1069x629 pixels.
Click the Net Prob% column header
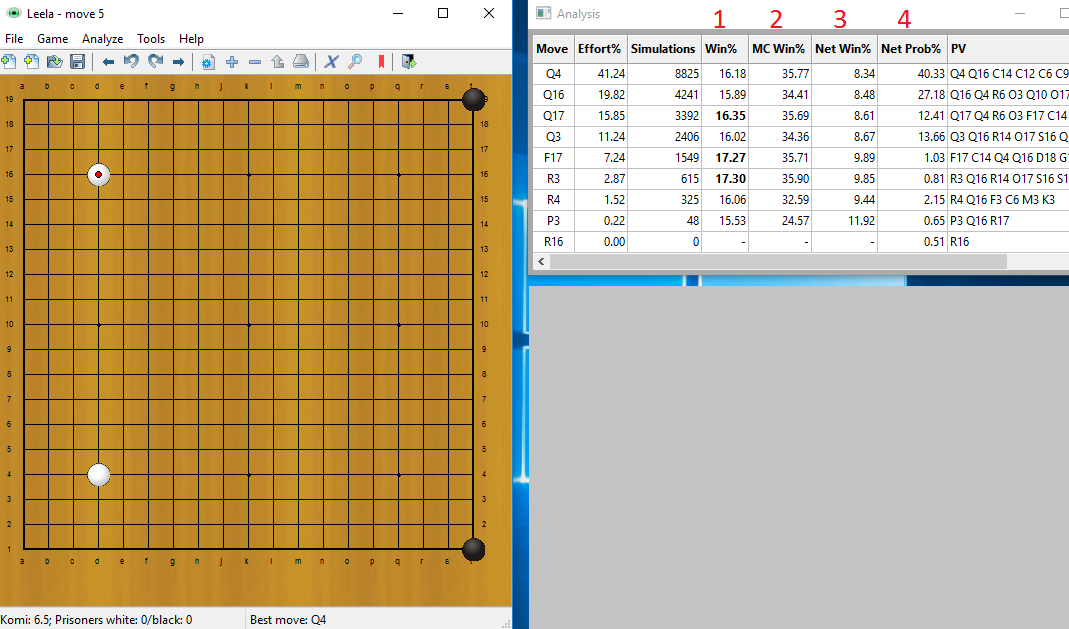click(x=911, y=48)
